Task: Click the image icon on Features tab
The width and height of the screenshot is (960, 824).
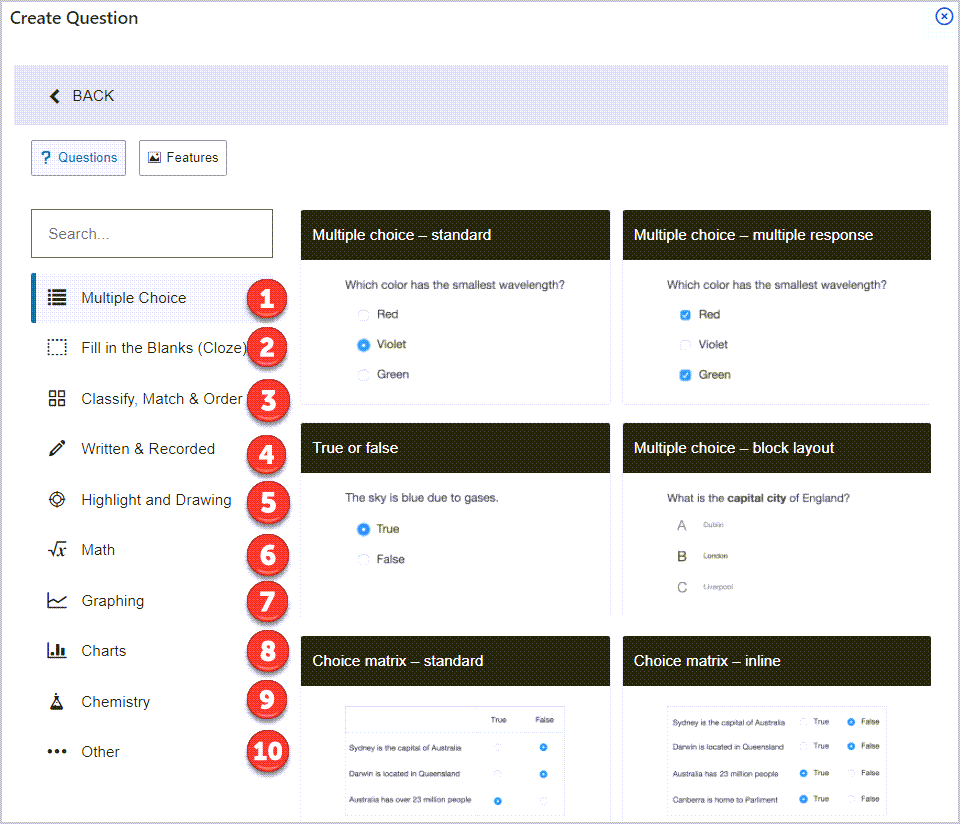Action: tap(154, 157)
